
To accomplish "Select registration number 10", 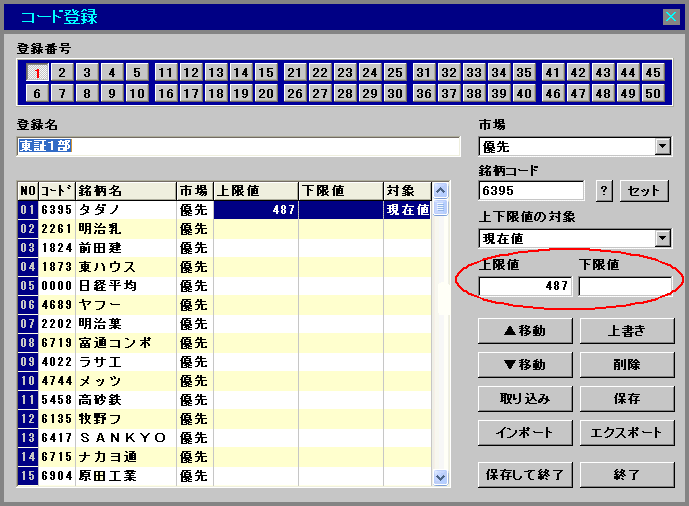I will (x=137, y=93).
